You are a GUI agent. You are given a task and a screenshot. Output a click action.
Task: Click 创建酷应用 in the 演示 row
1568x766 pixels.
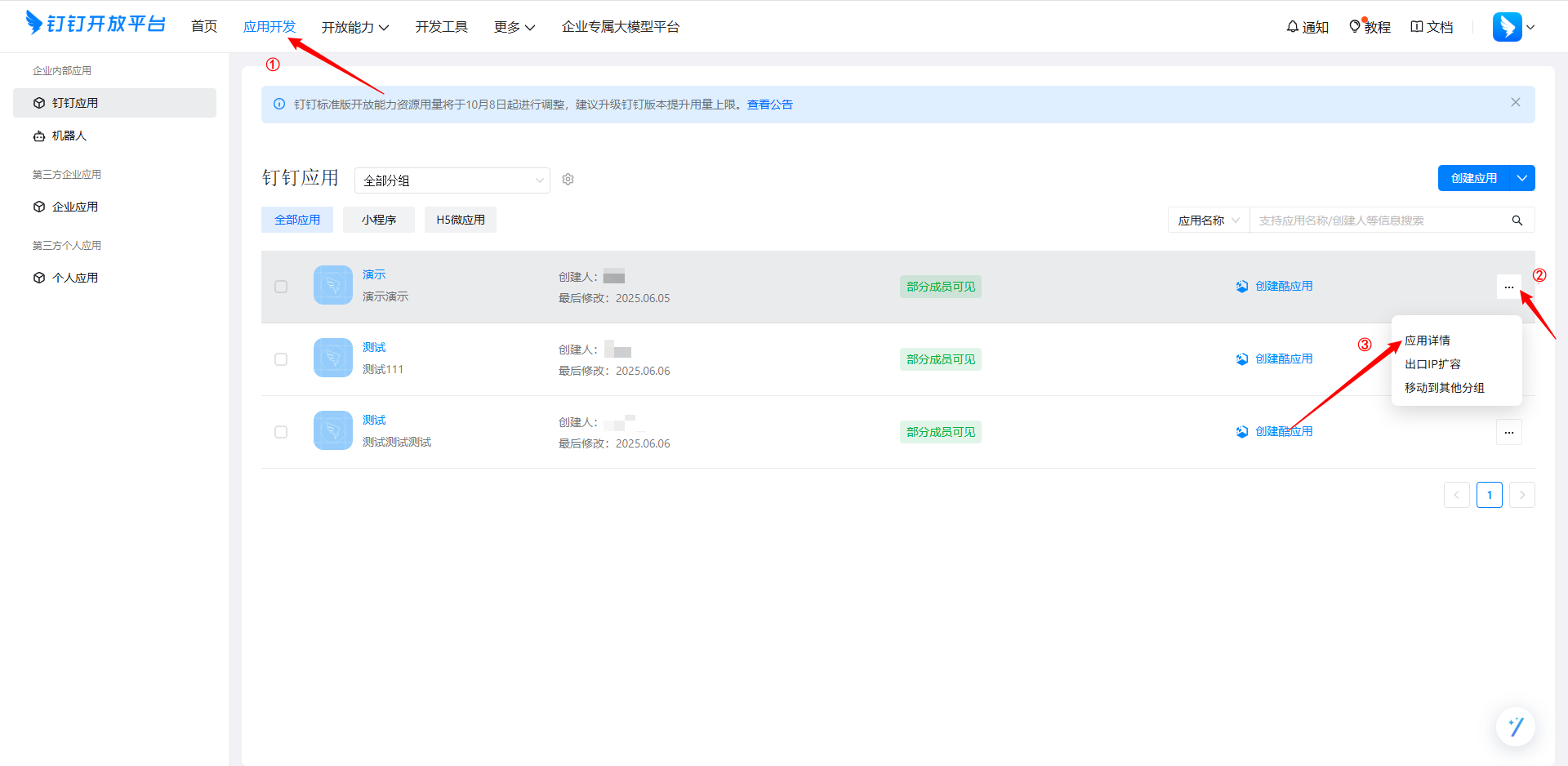pyautogui.click(x=1274, y=286)
